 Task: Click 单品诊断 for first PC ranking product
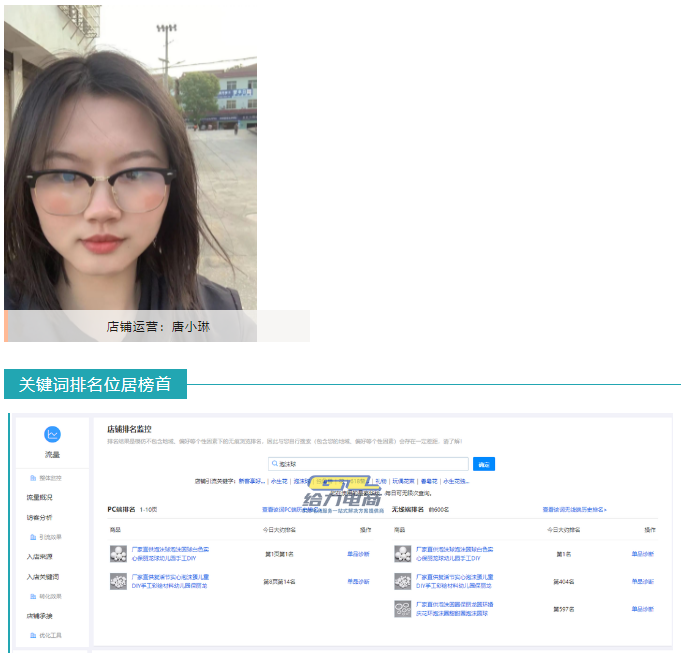click(x=358, y=554)
